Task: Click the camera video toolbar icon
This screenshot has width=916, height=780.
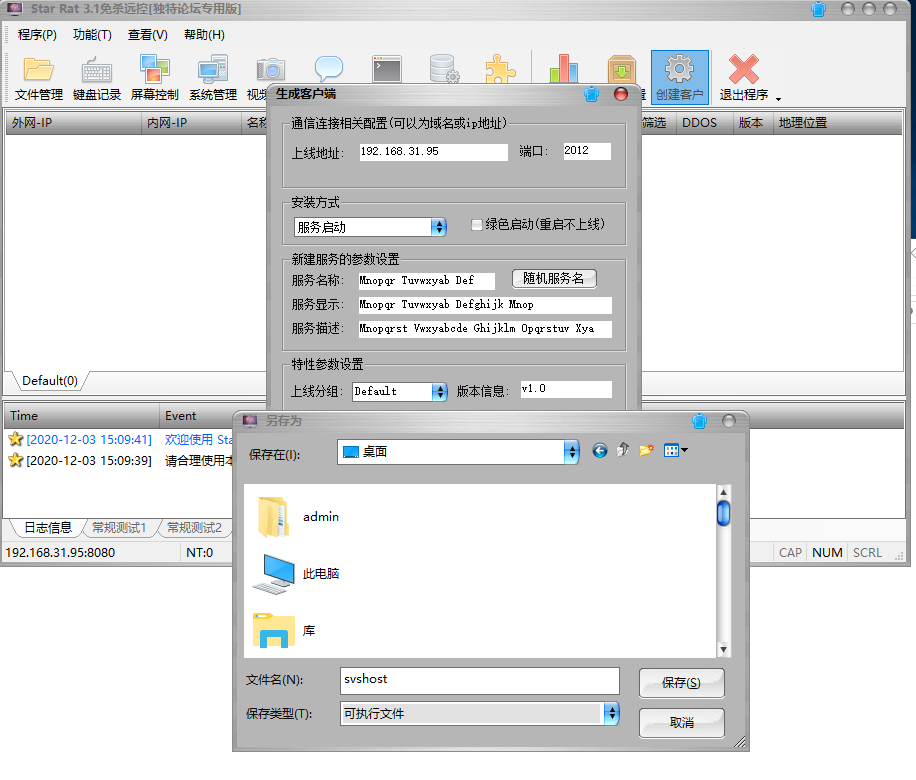Action: (x=270, y=70)
